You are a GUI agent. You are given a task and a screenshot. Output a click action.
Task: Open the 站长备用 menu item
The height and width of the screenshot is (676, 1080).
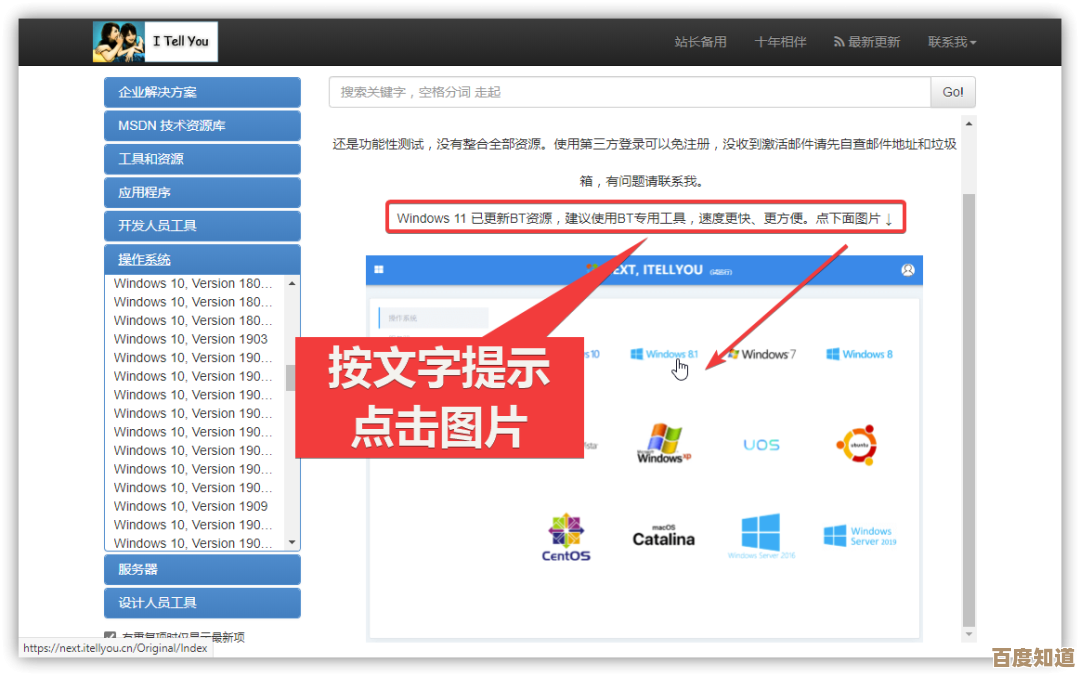click(x=700, y=42)
